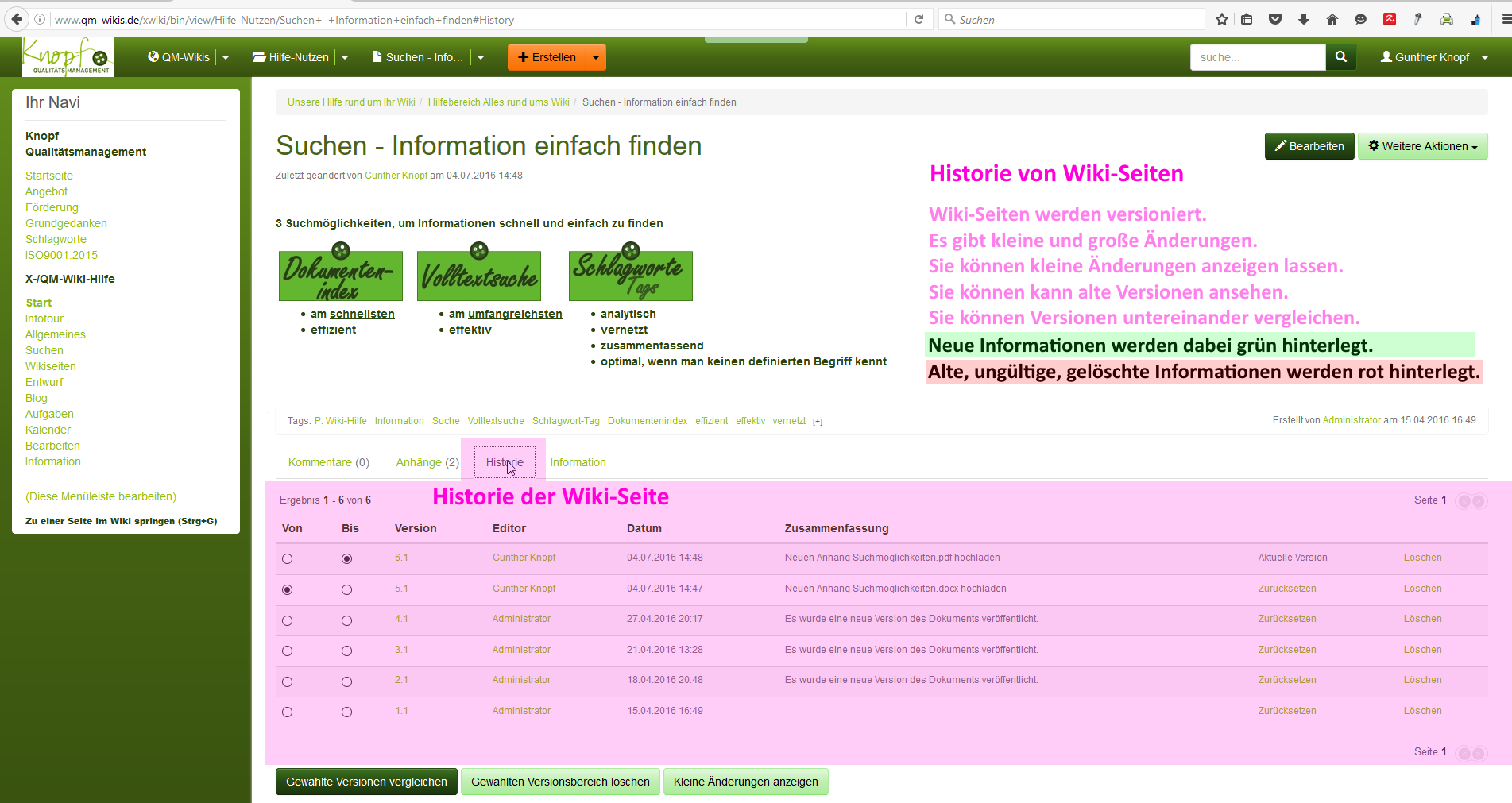1512x803 pixels.
Task: Open the dropdown arrow beside Erstellen
Action: 596,57
